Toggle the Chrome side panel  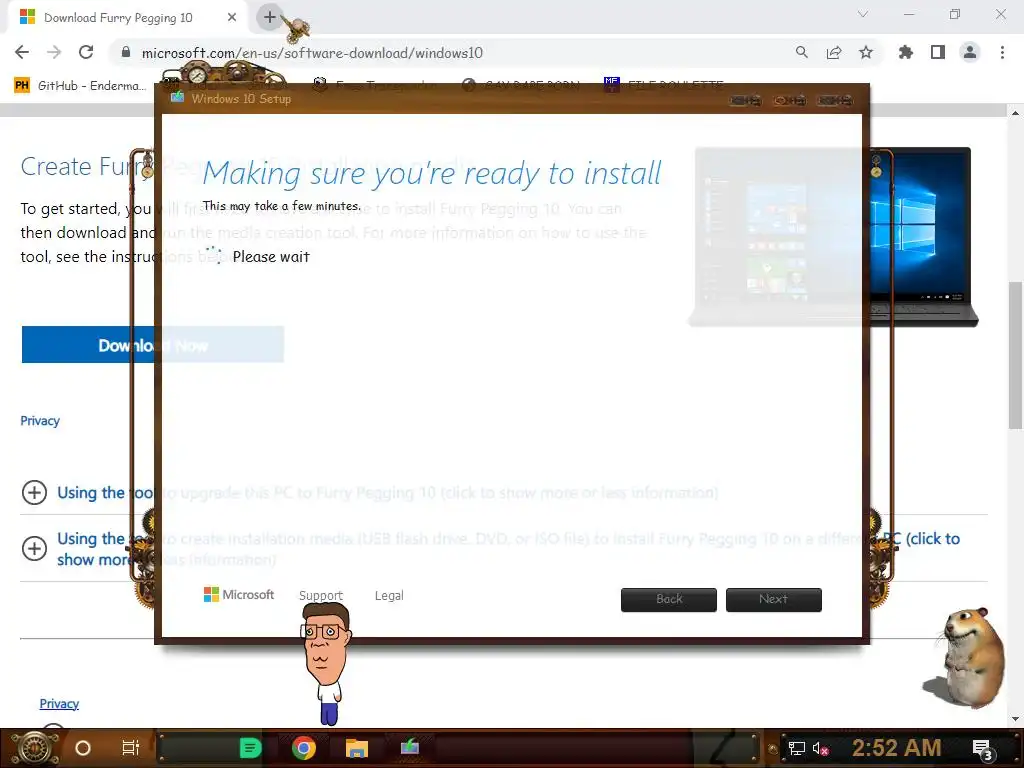point(938,53)
